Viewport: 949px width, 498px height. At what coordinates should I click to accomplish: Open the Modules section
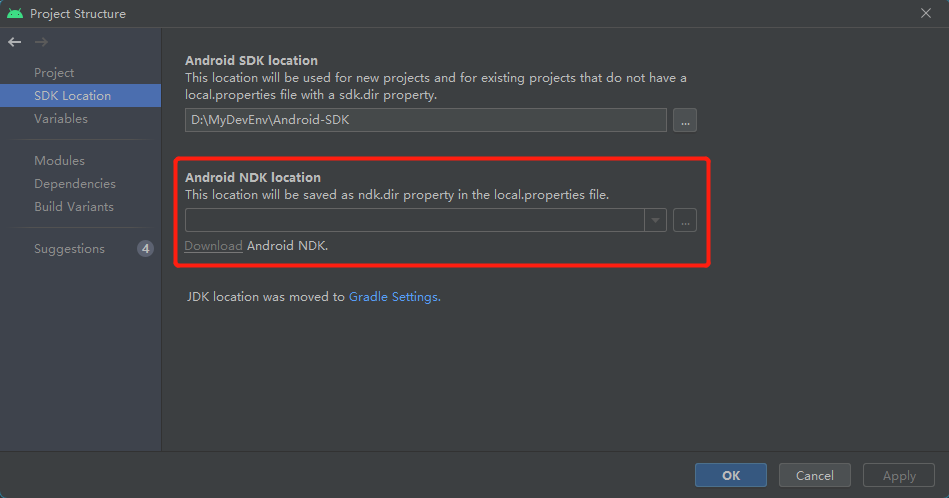coord(59,161)
